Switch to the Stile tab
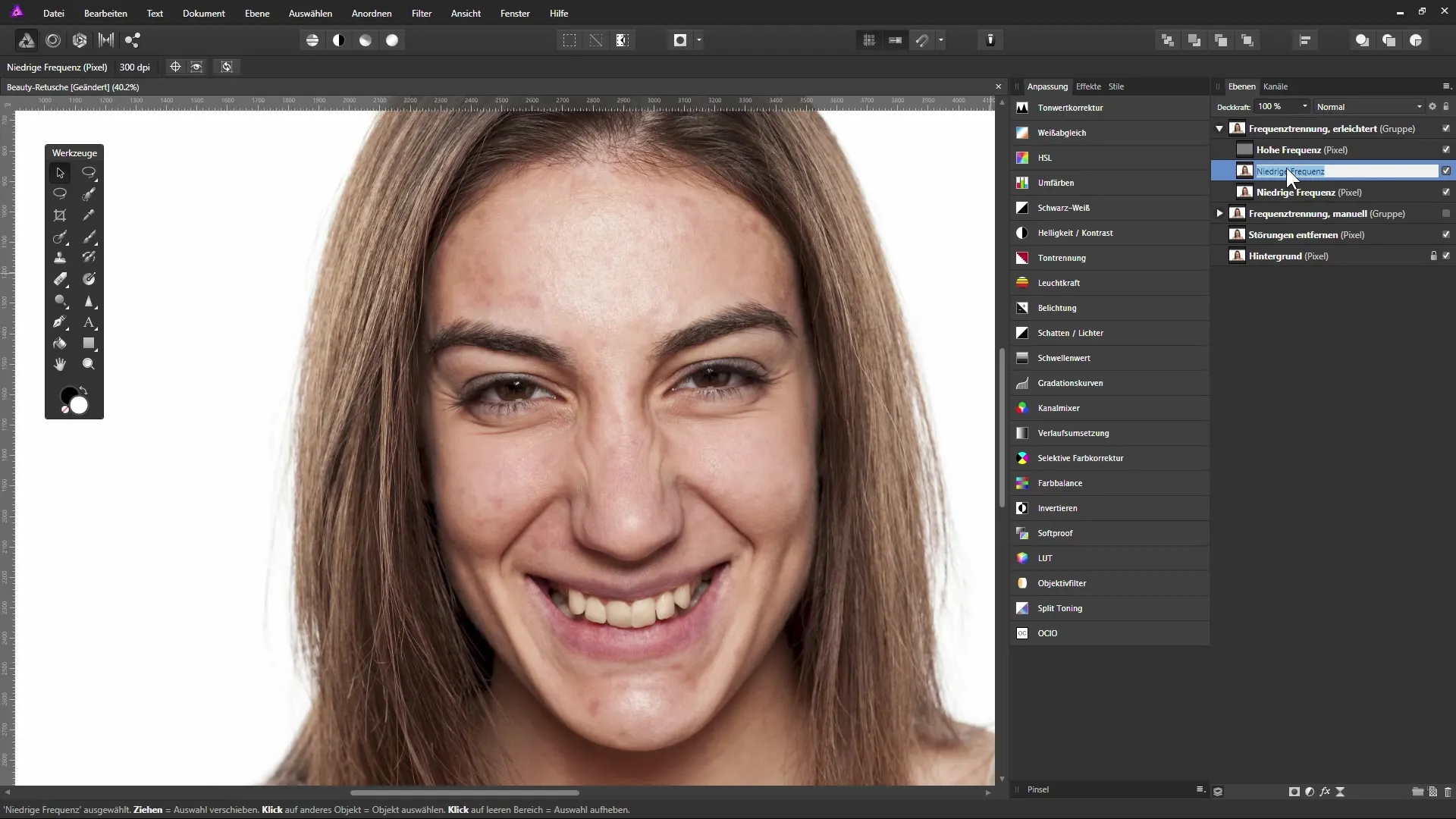Viewport: 1456px width, 819px height. point(1116,86)
